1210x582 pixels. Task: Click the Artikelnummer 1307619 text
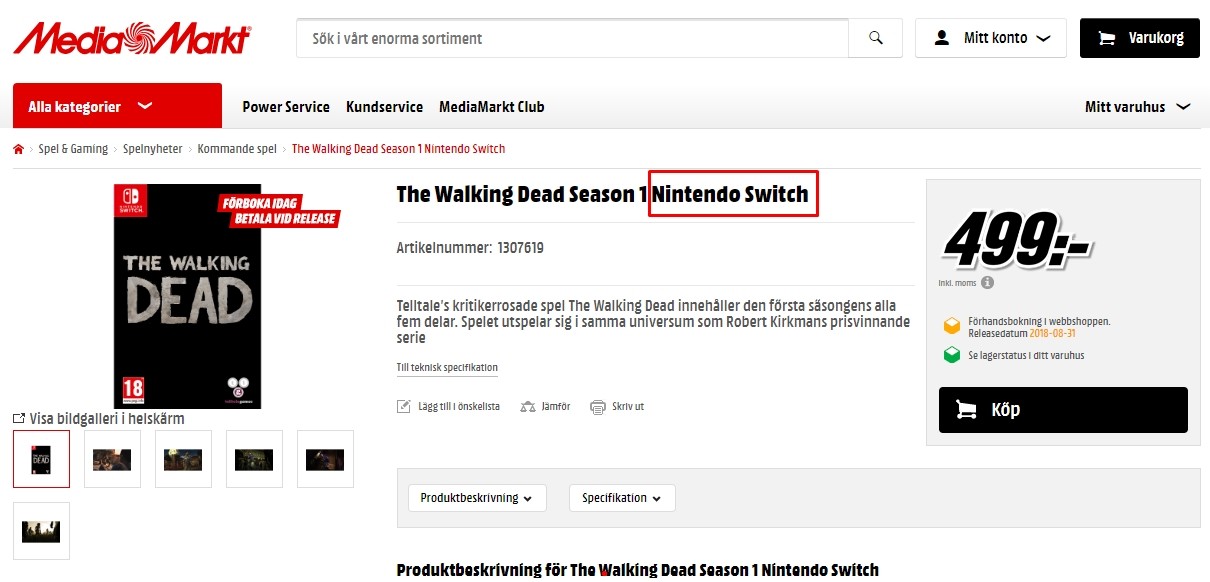(470, 248)
